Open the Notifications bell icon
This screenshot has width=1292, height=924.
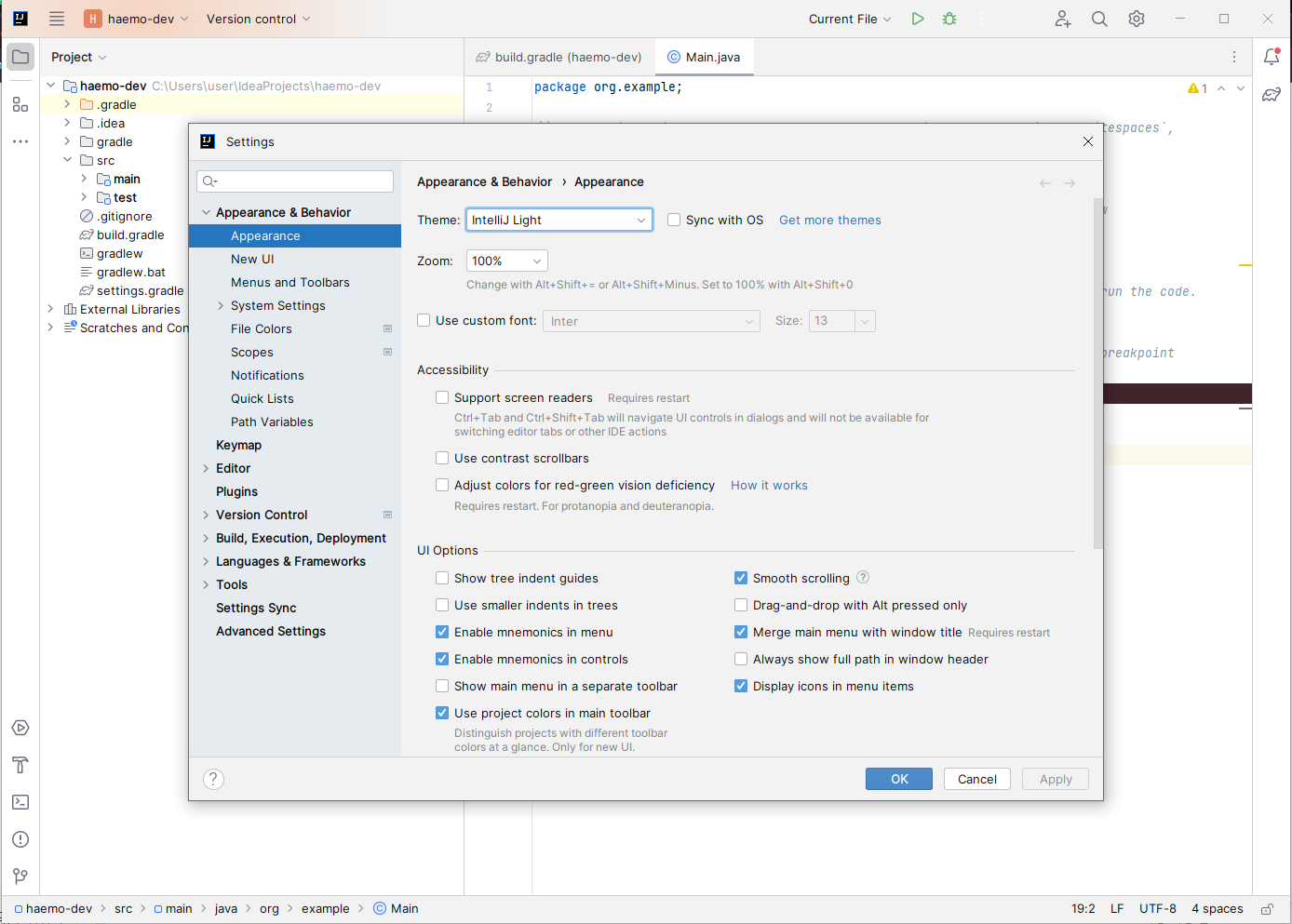1272,57
